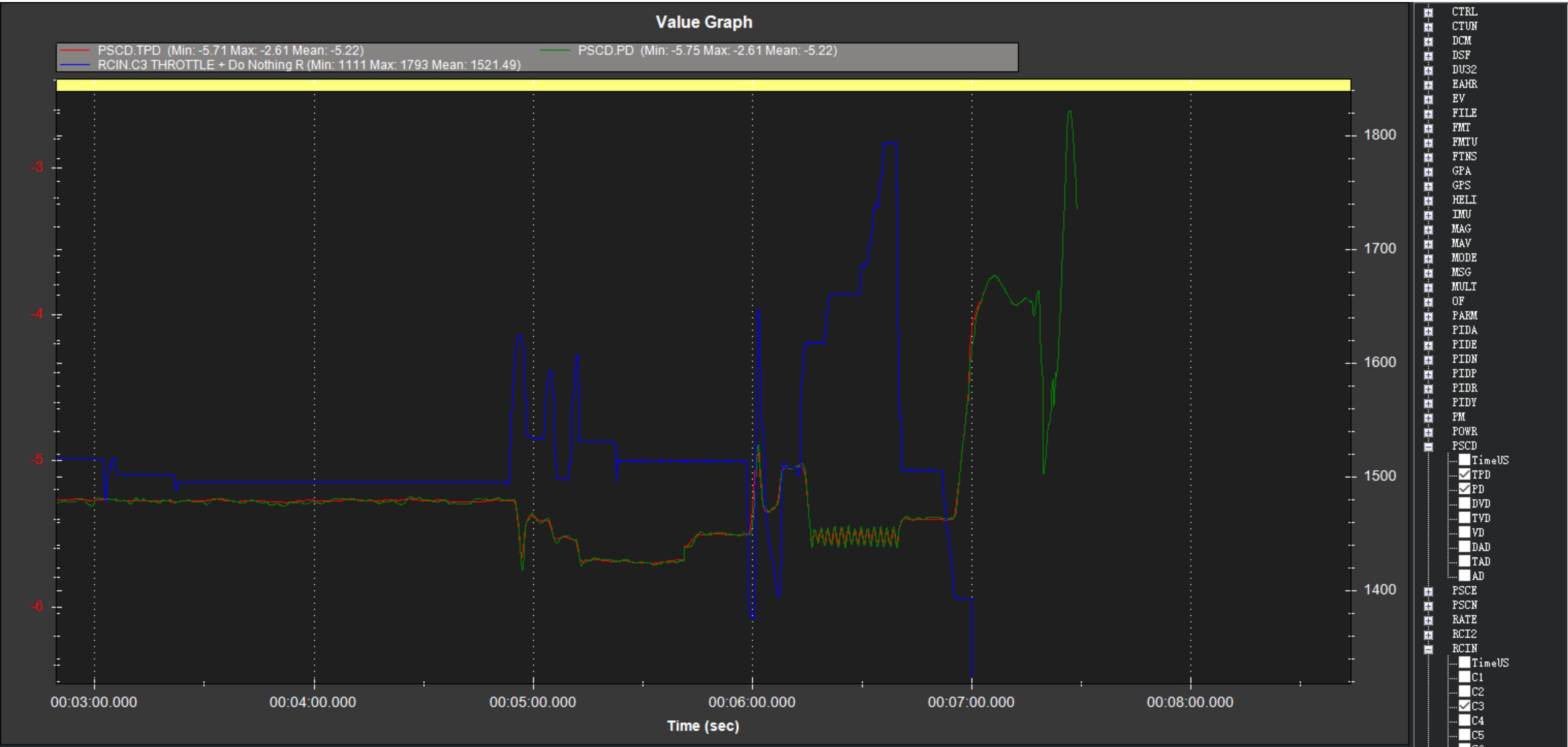This screenshot has height=747, width=1568.
Task: Click the 00:03:00.000 time axis label
Action: (x=94, y=702)
